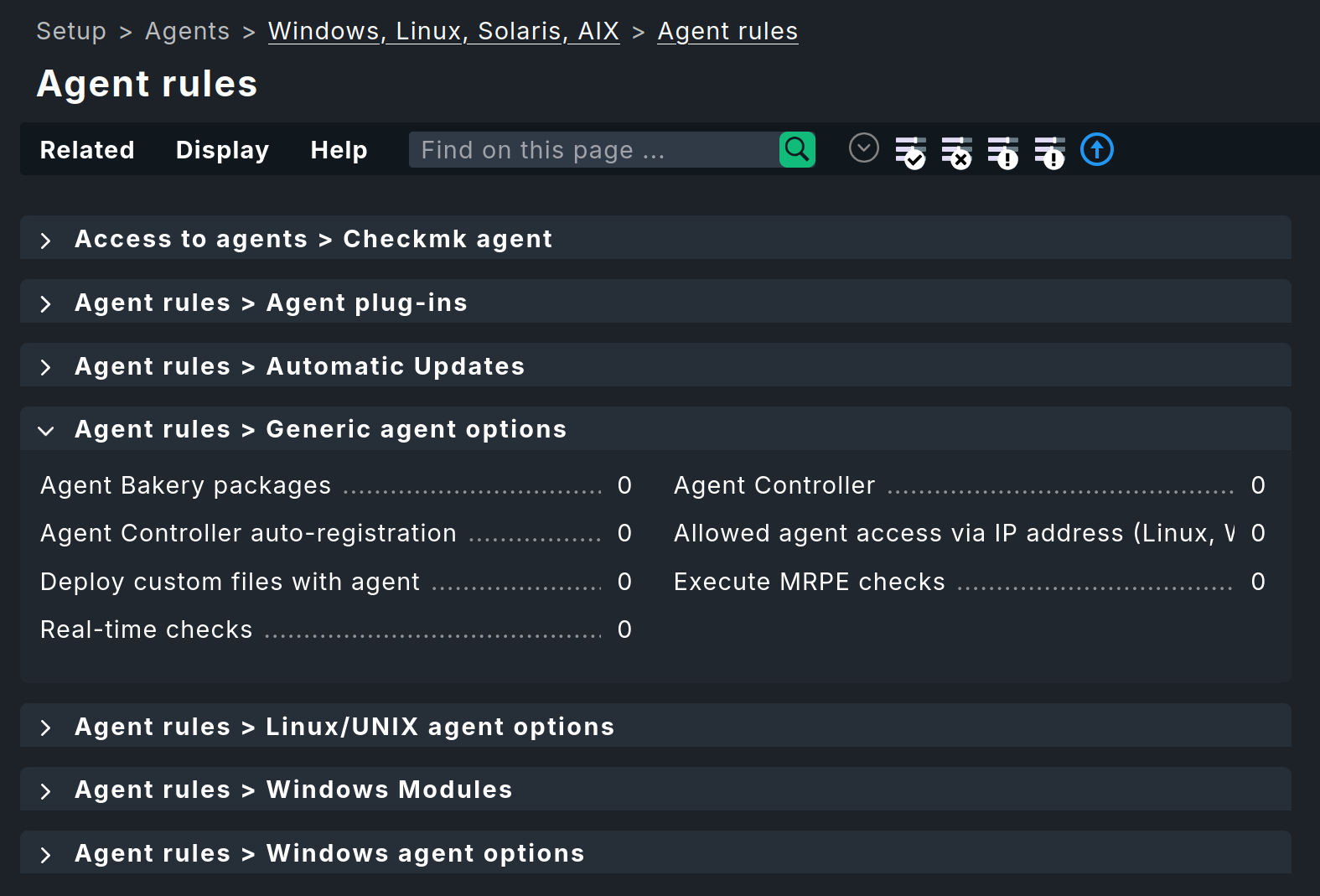1320x896 pixels.
Task: Click the green magnifier search icon
Action: (x=795, y=149)
